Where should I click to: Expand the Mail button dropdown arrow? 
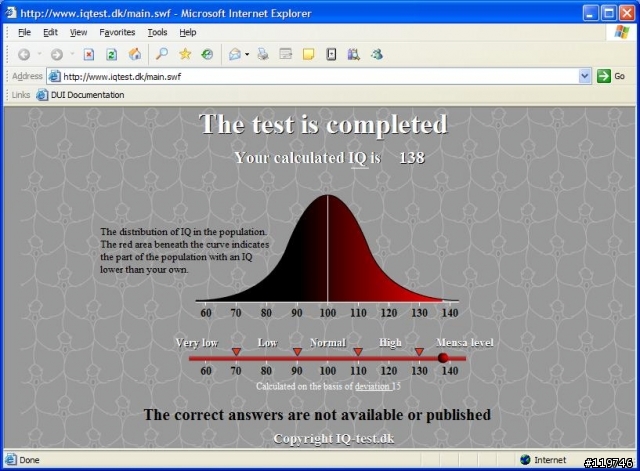point(247,54)
